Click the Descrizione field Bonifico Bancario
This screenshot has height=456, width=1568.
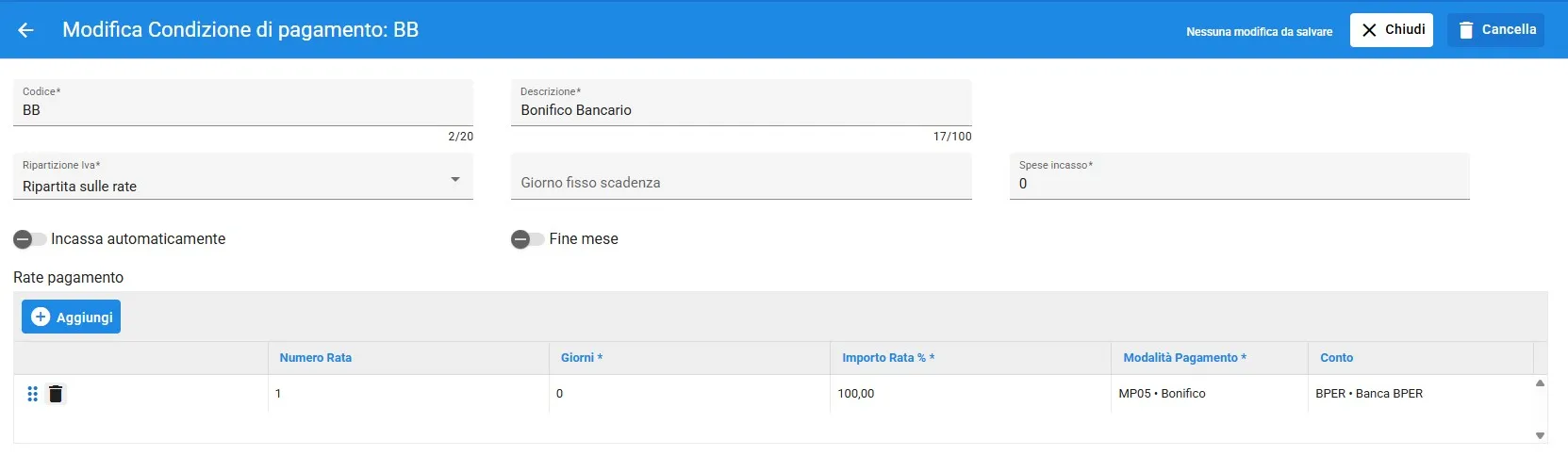coord(741,103)
